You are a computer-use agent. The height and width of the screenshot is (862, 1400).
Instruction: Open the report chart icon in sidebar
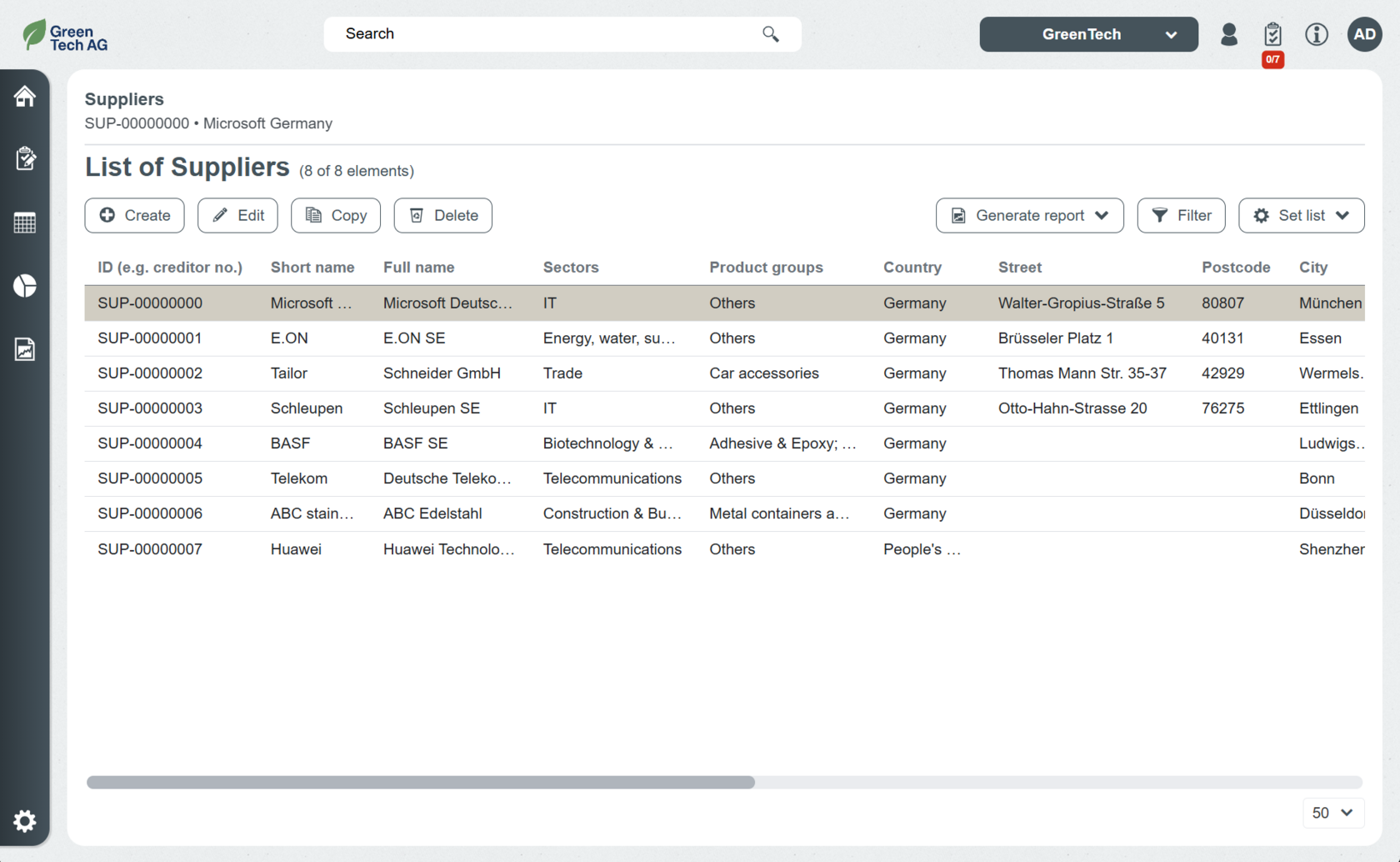(25, 349)
